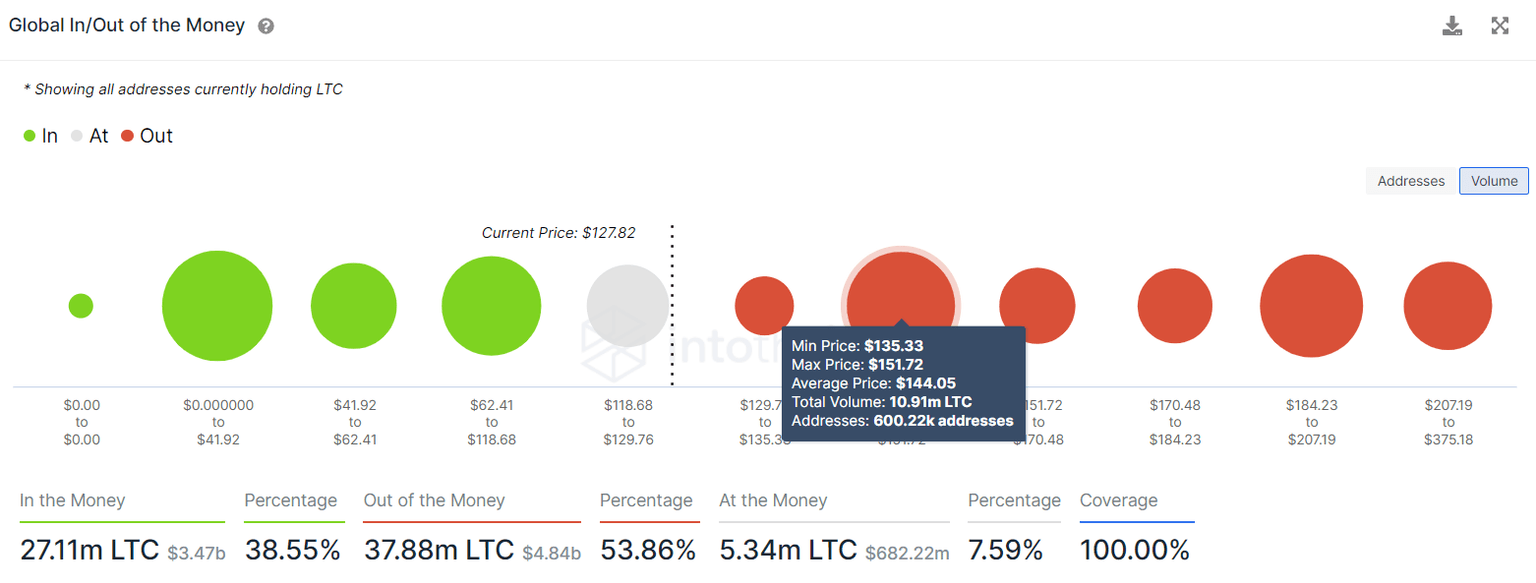Image resolution: width=1536 pixels, height=583 pixels.
Task: Download the chart using download icon
Action: [x=1452, y=26]
